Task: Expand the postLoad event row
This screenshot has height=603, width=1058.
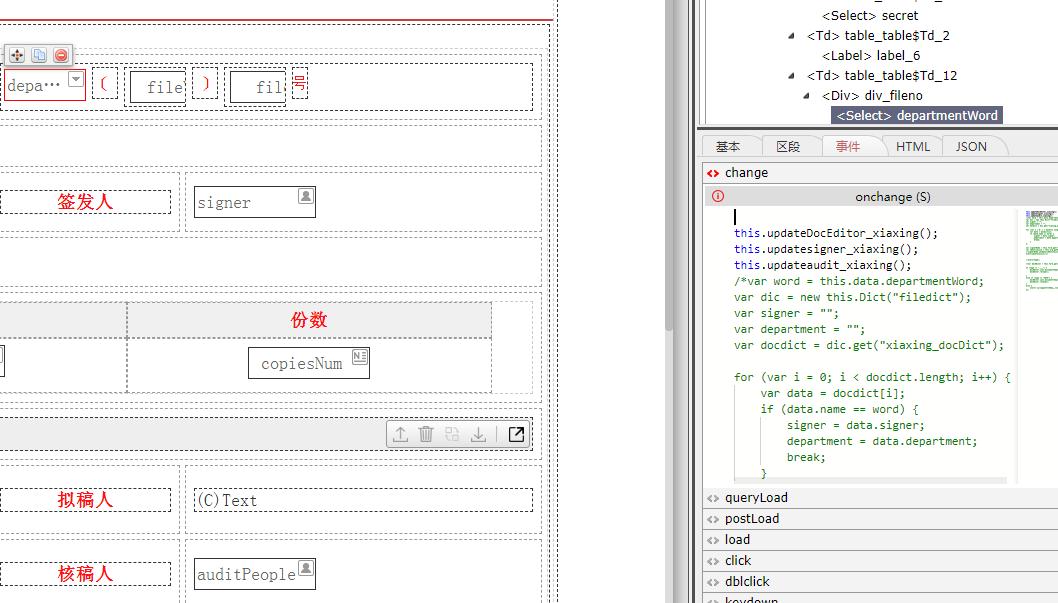Action: click(751, 518)
